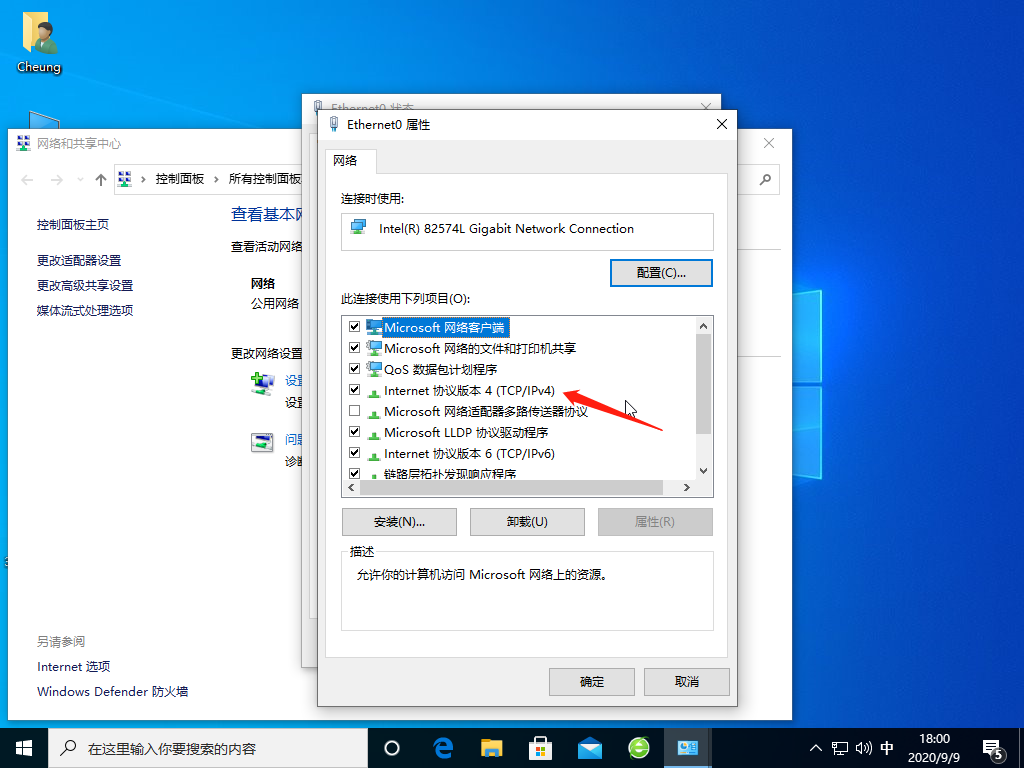Screen dimensions: 1024x768
Task: Click the 更改适配器设置 link
Action: click(79, 260)
